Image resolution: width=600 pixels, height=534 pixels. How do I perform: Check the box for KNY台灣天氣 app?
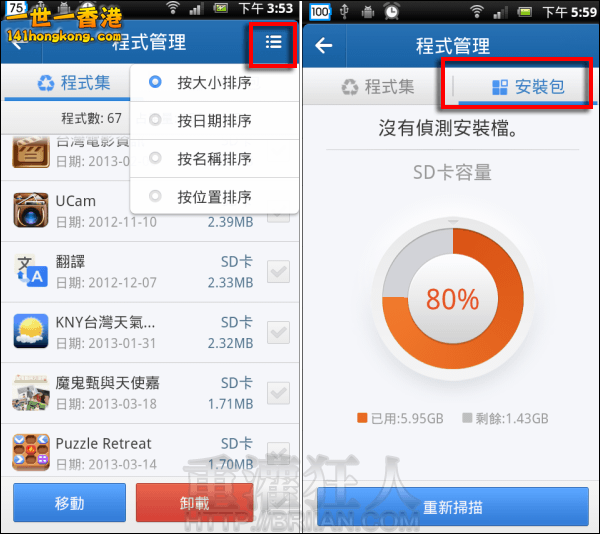[278, 332]
